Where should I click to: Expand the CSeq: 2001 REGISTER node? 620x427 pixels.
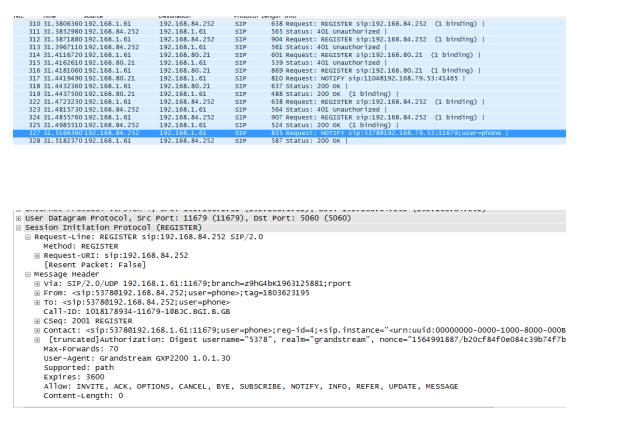click(37, 321)
